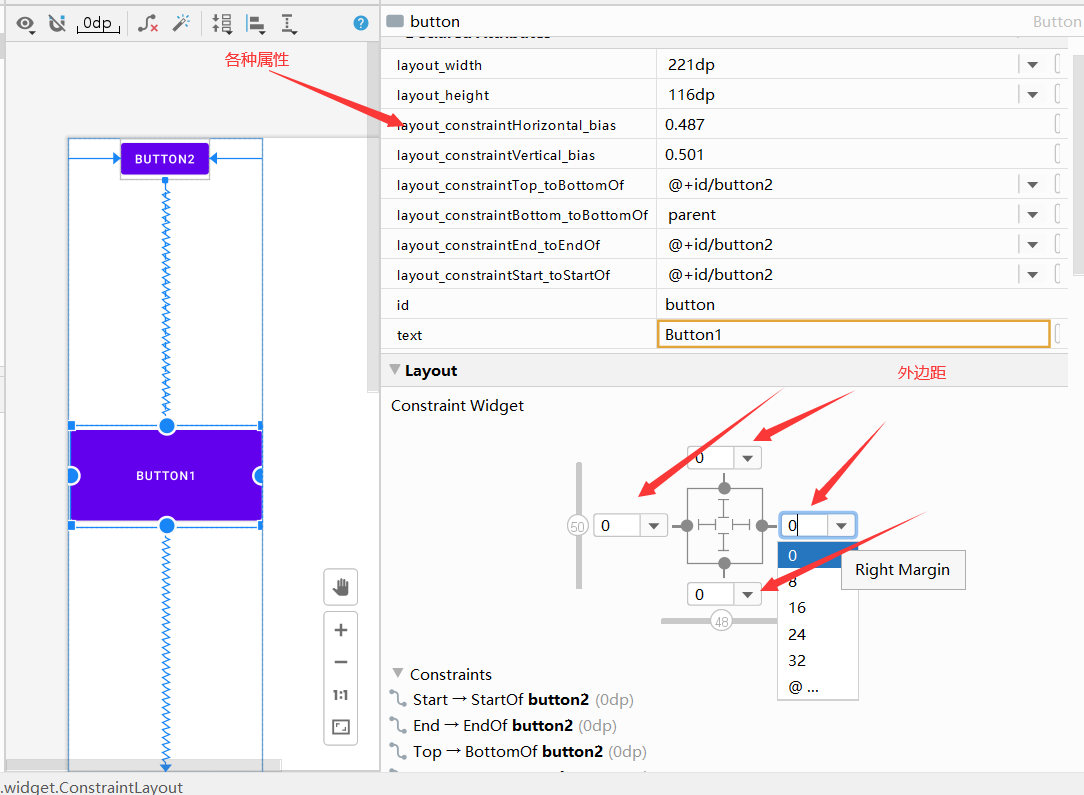Screen dimensions: 1084x795
Task: Zoom in with the plus button
Action: pos(341,630)
